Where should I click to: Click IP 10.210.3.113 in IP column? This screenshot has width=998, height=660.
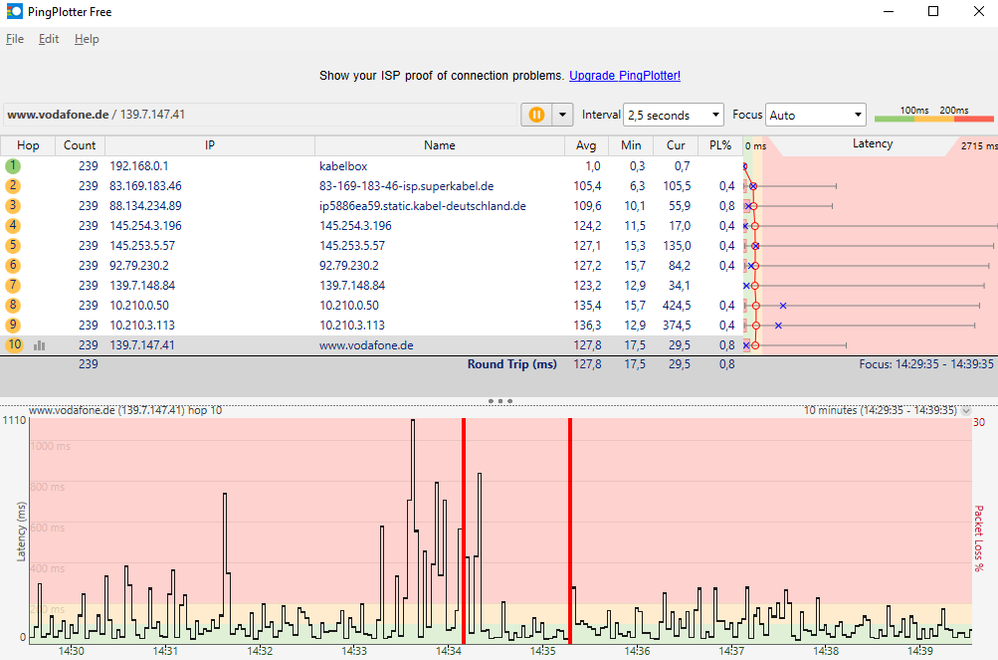[142, 325]
